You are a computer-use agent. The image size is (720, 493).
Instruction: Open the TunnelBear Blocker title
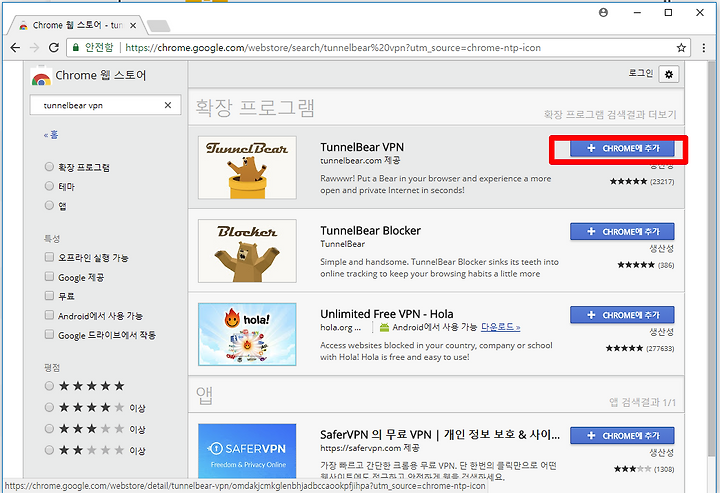pos(370,230)
